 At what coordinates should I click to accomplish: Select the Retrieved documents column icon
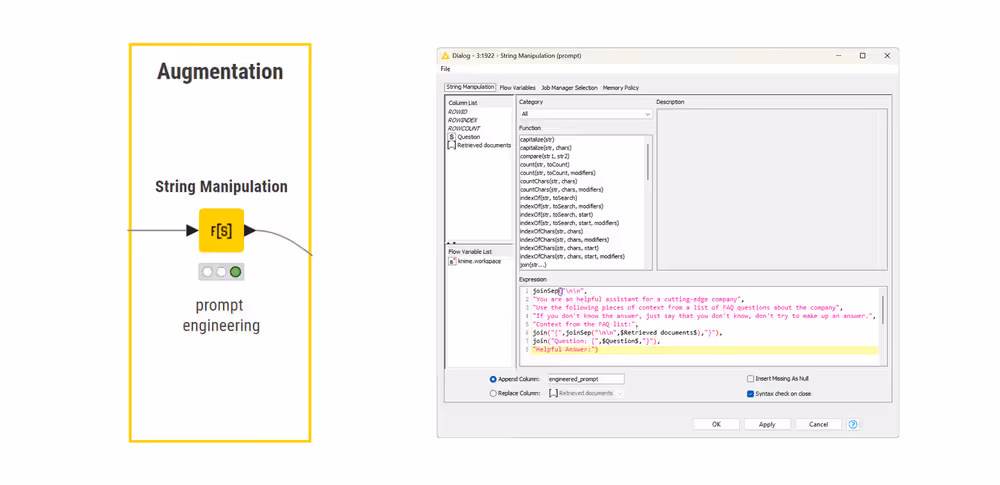click(x=452, y=146)
